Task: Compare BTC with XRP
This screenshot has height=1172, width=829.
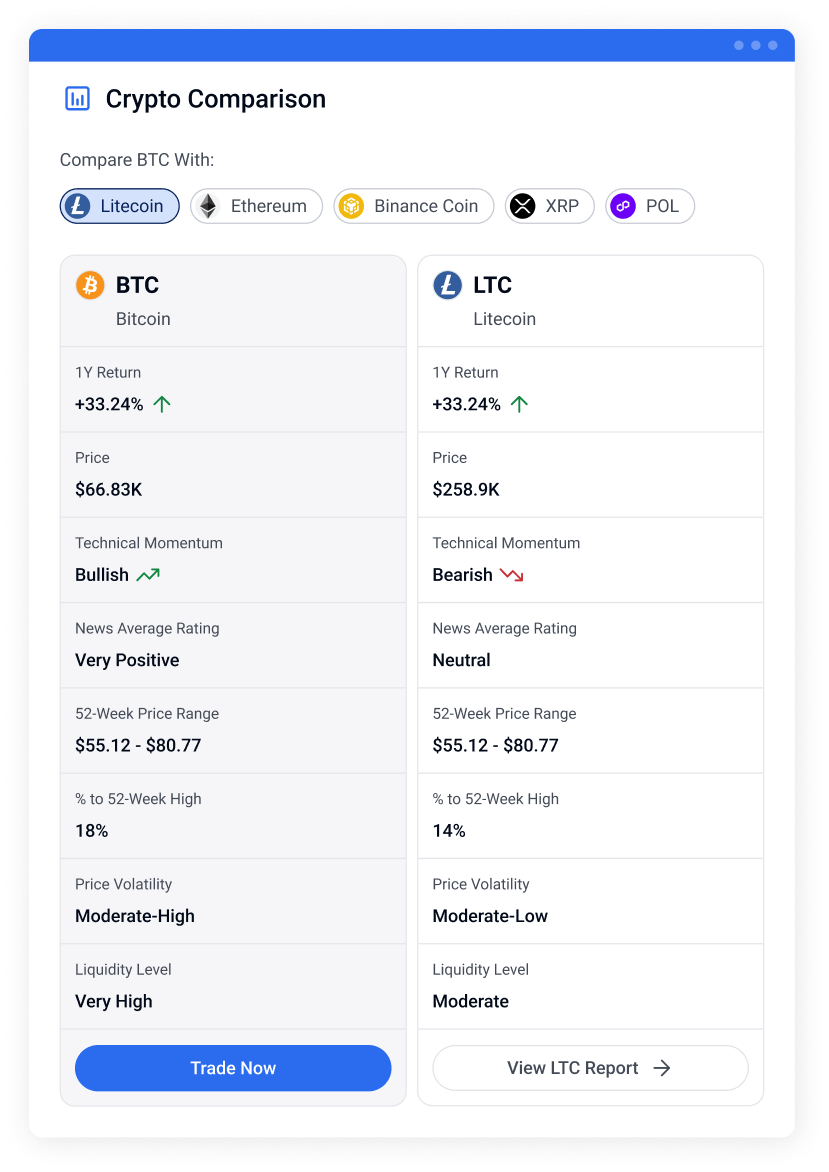Action: 550,206
